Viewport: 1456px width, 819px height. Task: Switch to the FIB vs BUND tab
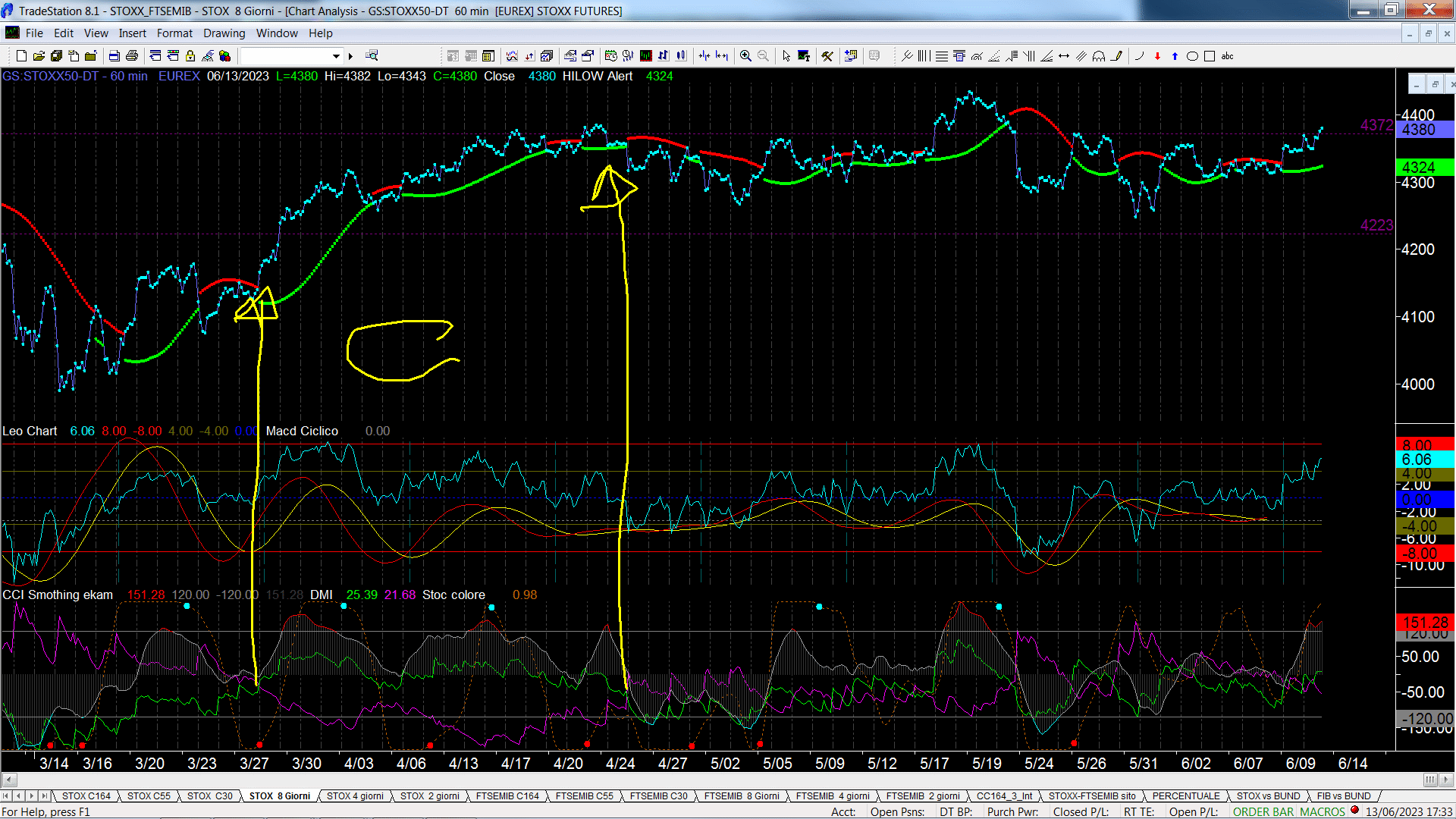pyautogui.click(x=1344, y=796)
